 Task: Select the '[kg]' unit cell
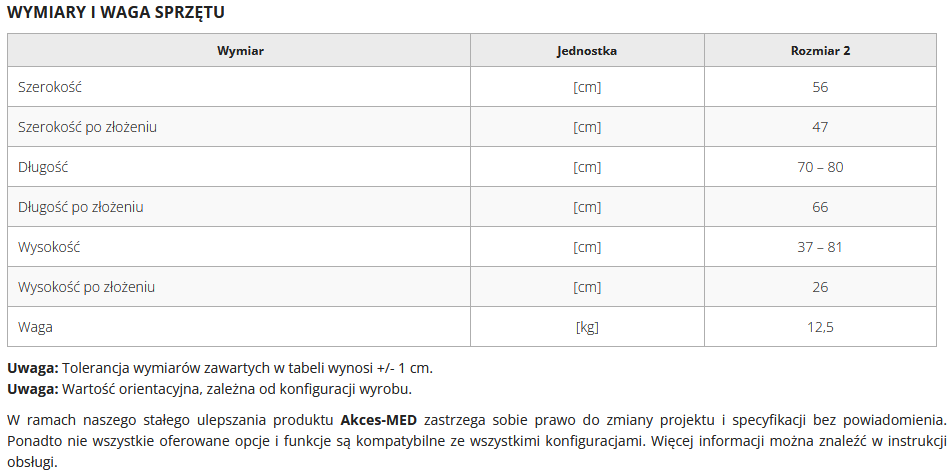tap(587, 327)
